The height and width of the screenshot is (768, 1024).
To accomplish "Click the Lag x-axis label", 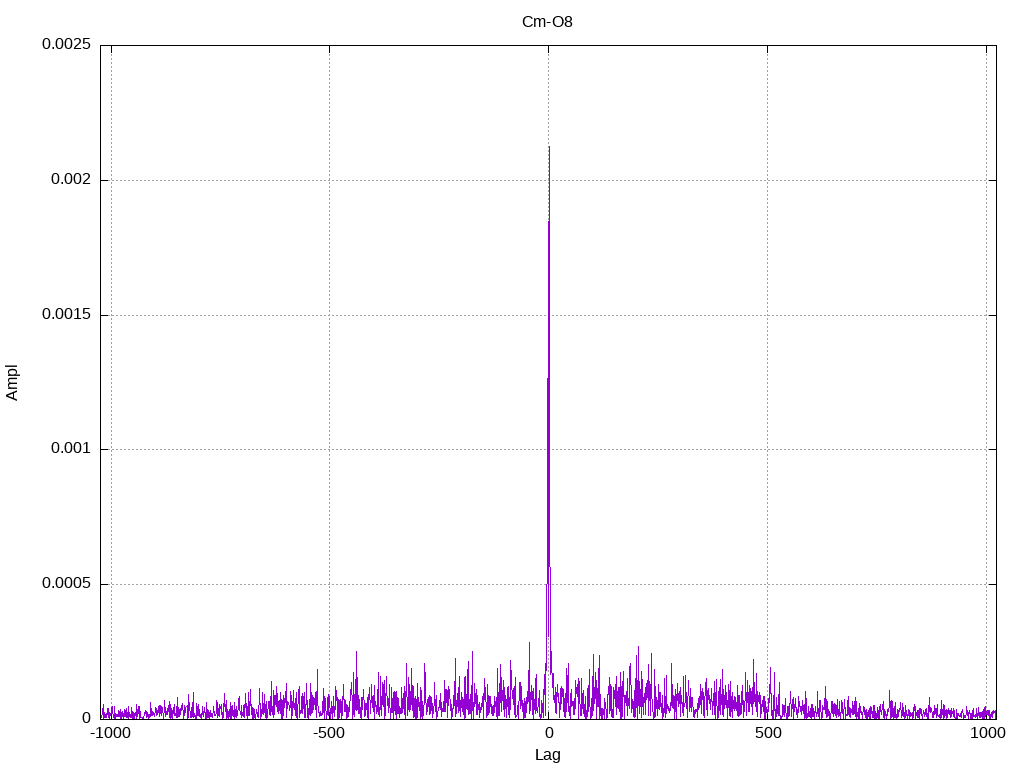I will [547, 755].
